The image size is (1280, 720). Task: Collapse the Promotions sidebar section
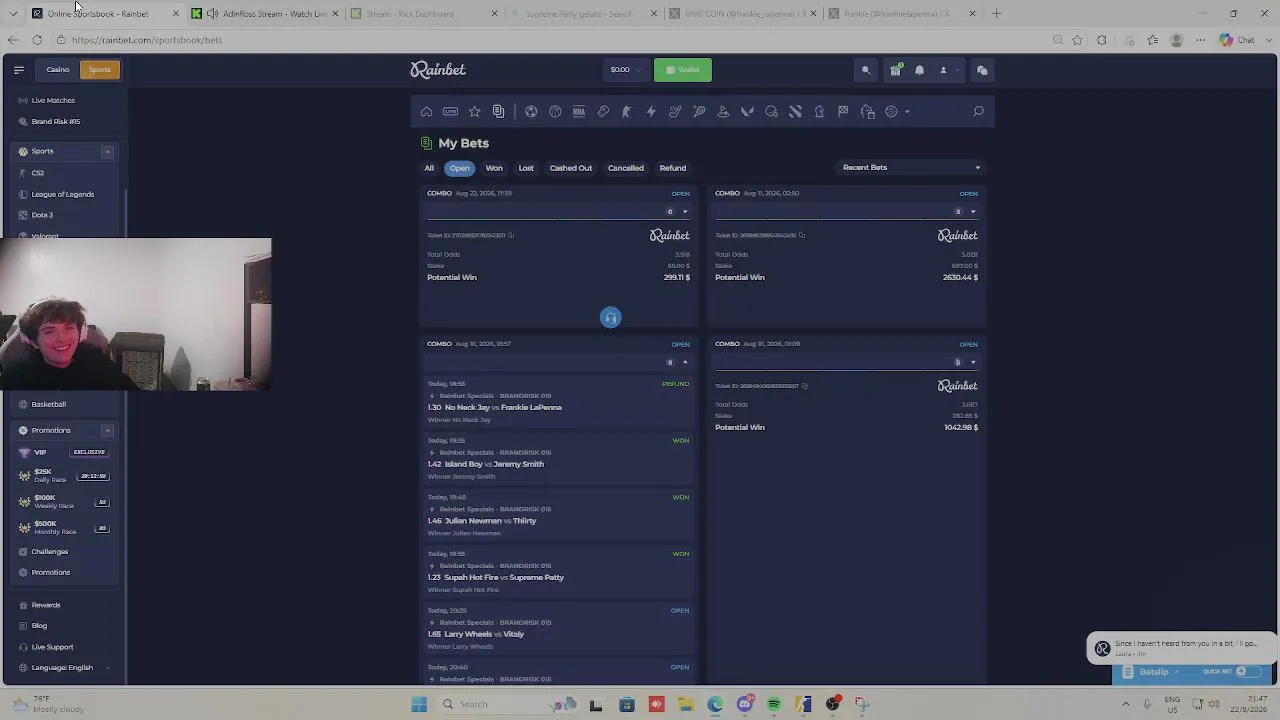[x=107, y=431]
